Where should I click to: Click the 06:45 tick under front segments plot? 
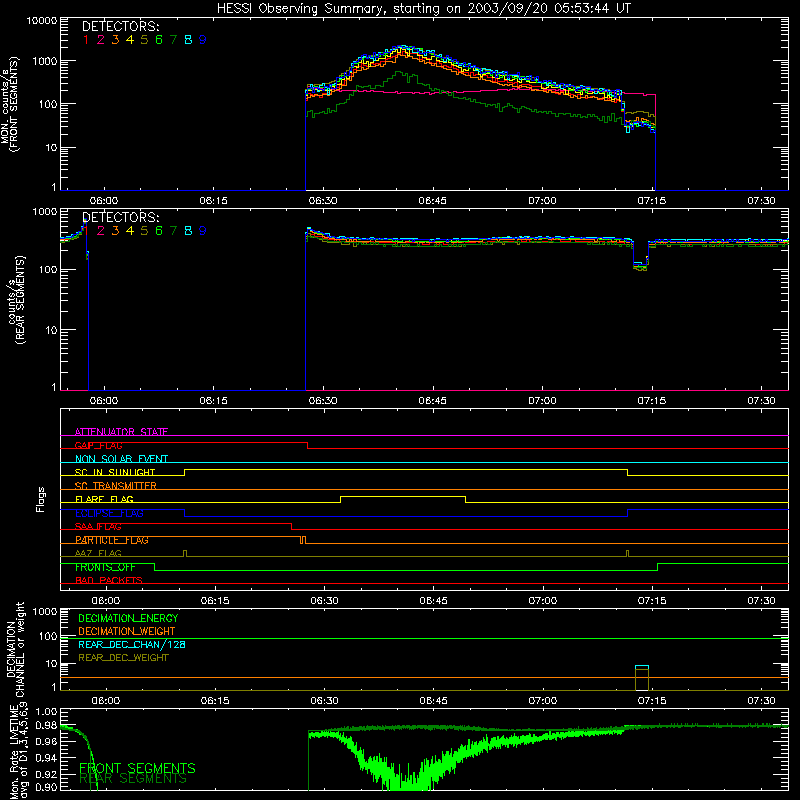pyautogui.click(x=433, y=201)
